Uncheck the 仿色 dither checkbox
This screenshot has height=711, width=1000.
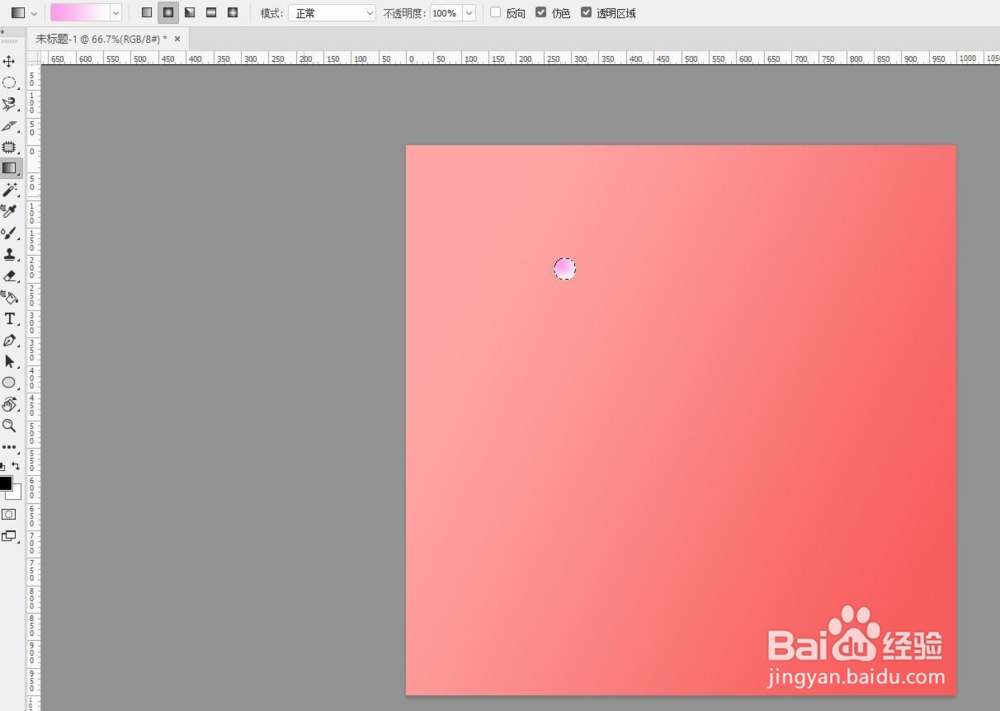(541, 13)
